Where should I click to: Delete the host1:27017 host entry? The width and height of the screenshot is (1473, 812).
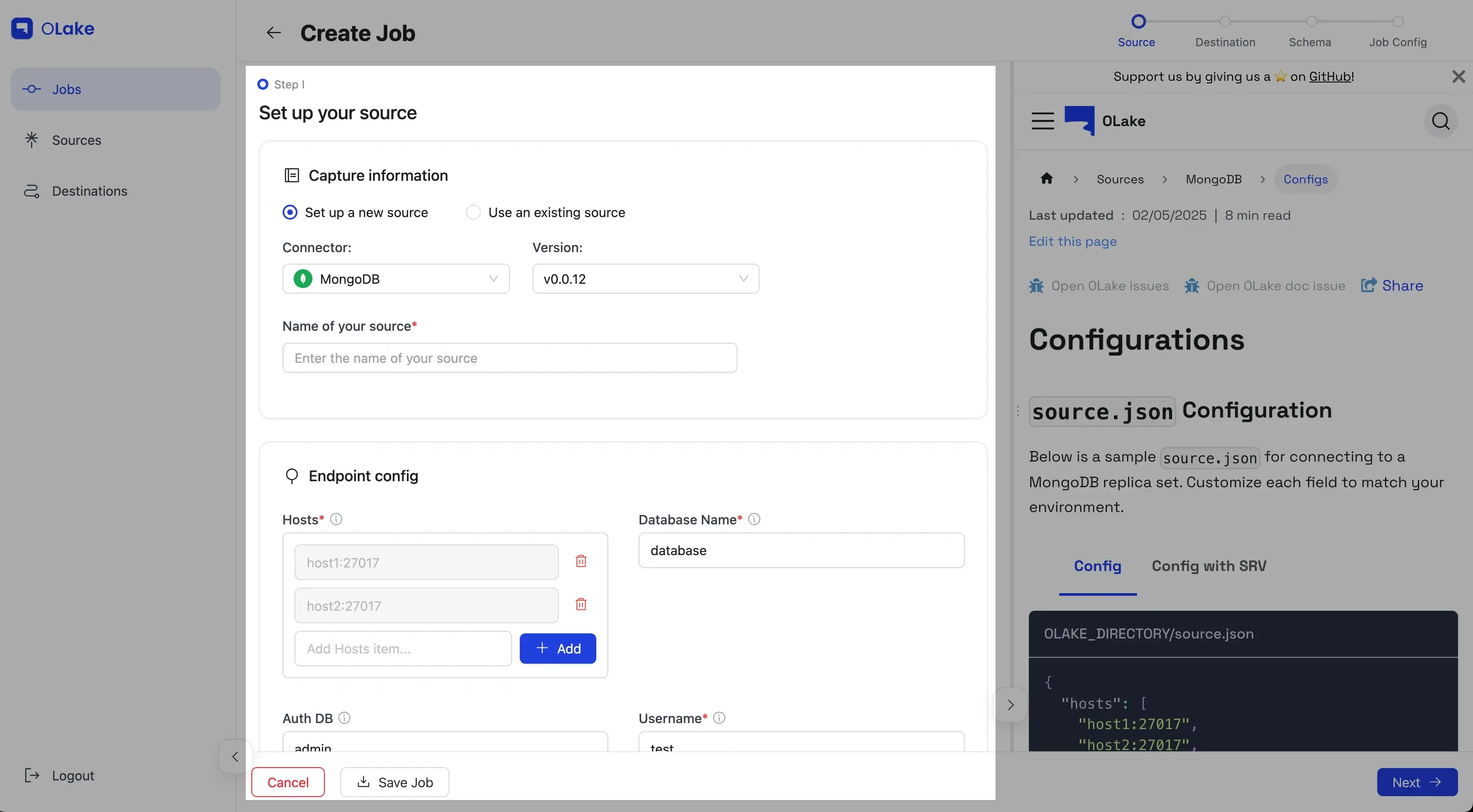point(581,561)
